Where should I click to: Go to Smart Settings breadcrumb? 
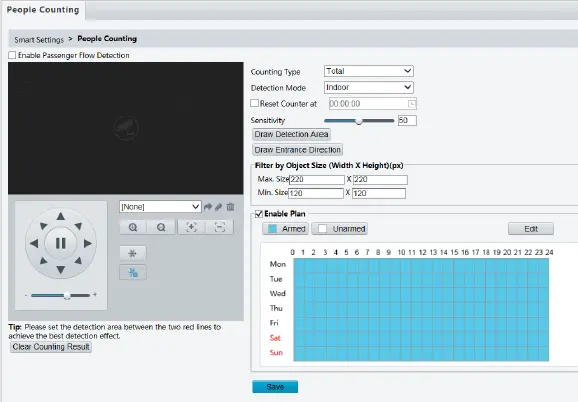tap(39, 39)
